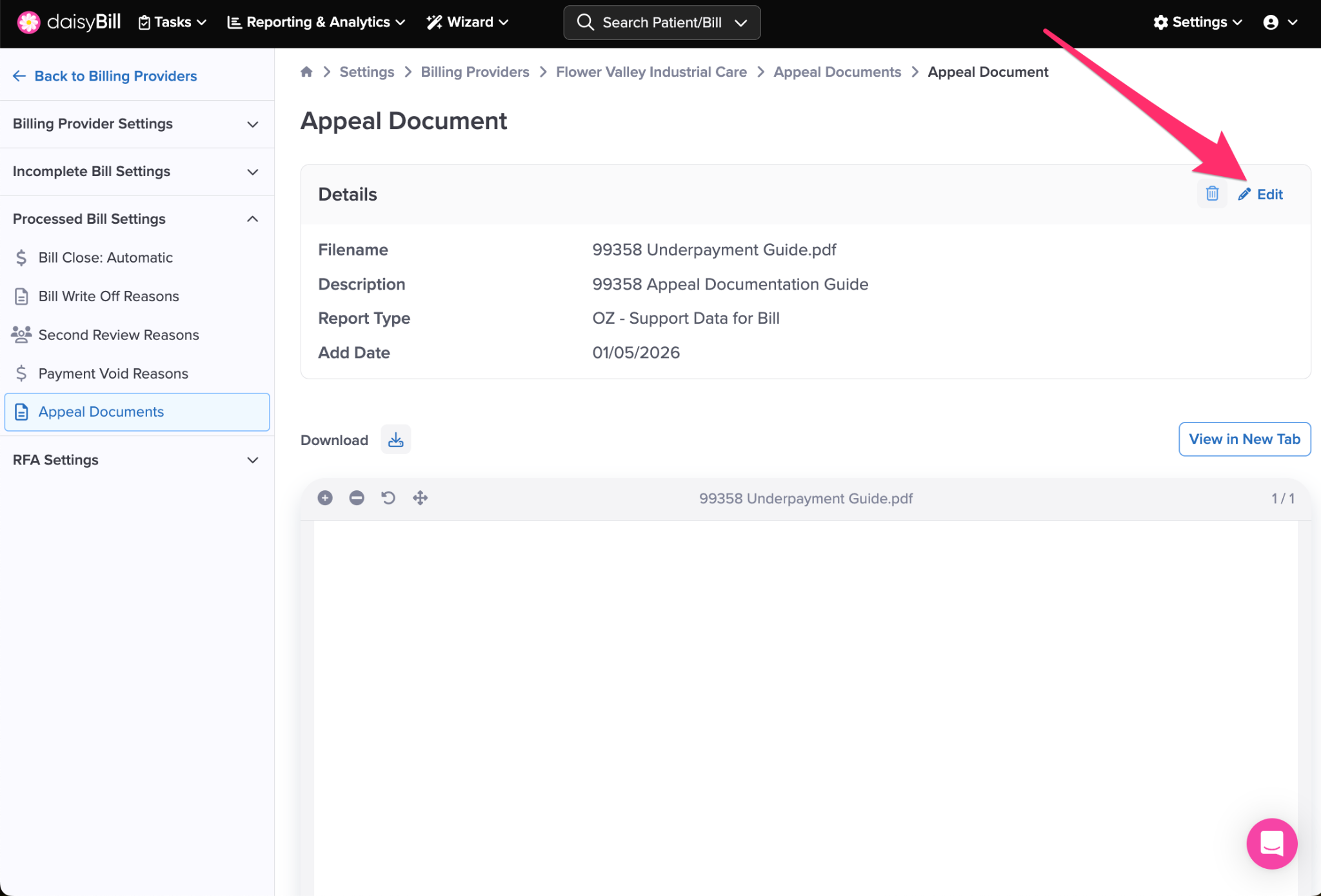Open Reporting & Analytics menu
The width and height of the screenshot is (1321, 896).
317,22
